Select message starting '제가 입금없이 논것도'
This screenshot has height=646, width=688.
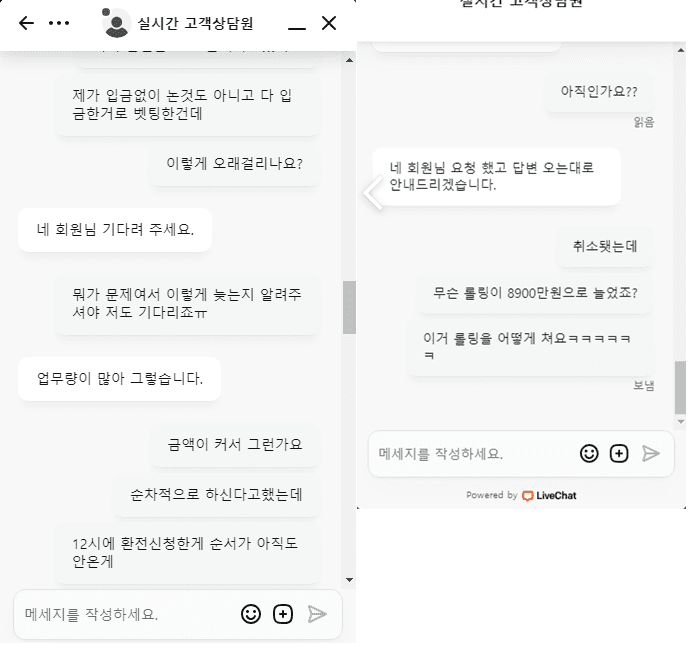point(187,104)
